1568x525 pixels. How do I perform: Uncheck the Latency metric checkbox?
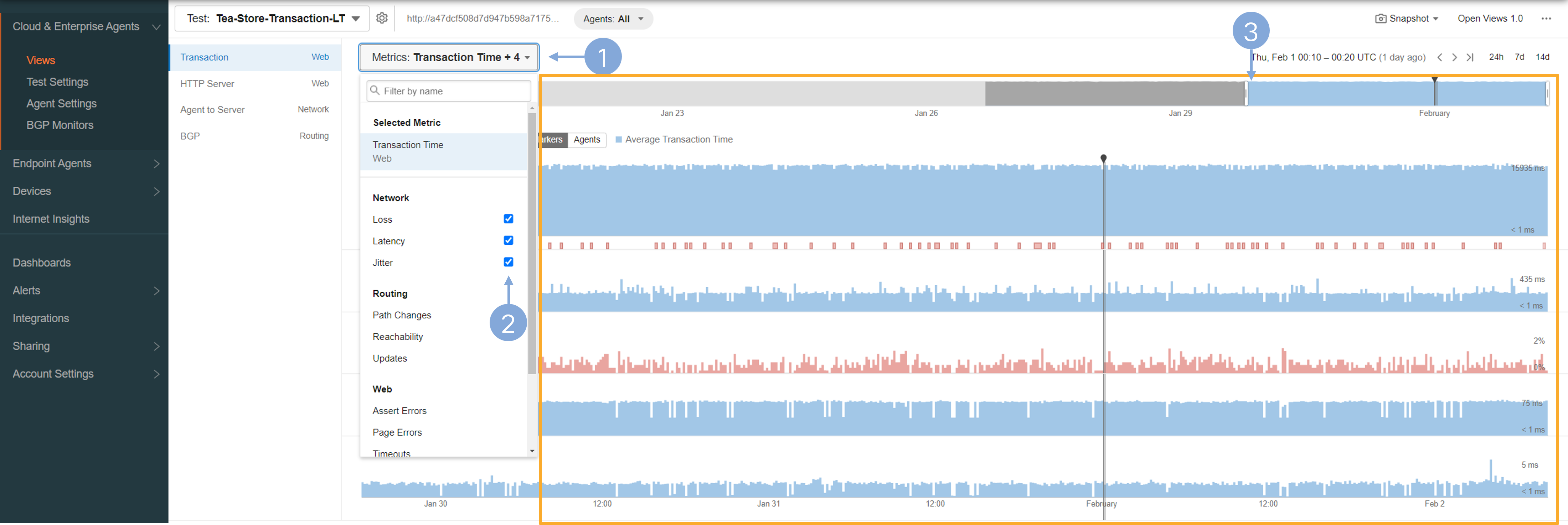[x=508, y=240]
